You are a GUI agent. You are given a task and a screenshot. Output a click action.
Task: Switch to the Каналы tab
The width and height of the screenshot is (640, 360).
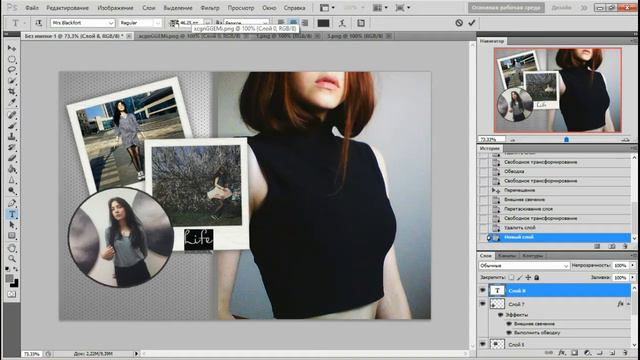(x=507, y=256)
